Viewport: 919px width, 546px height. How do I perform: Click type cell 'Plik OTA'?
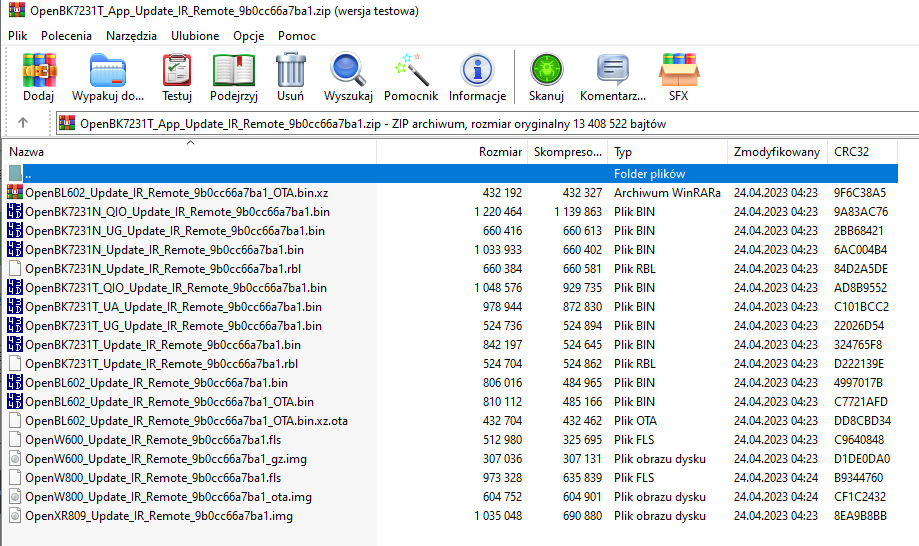click(x=635, y=421)
